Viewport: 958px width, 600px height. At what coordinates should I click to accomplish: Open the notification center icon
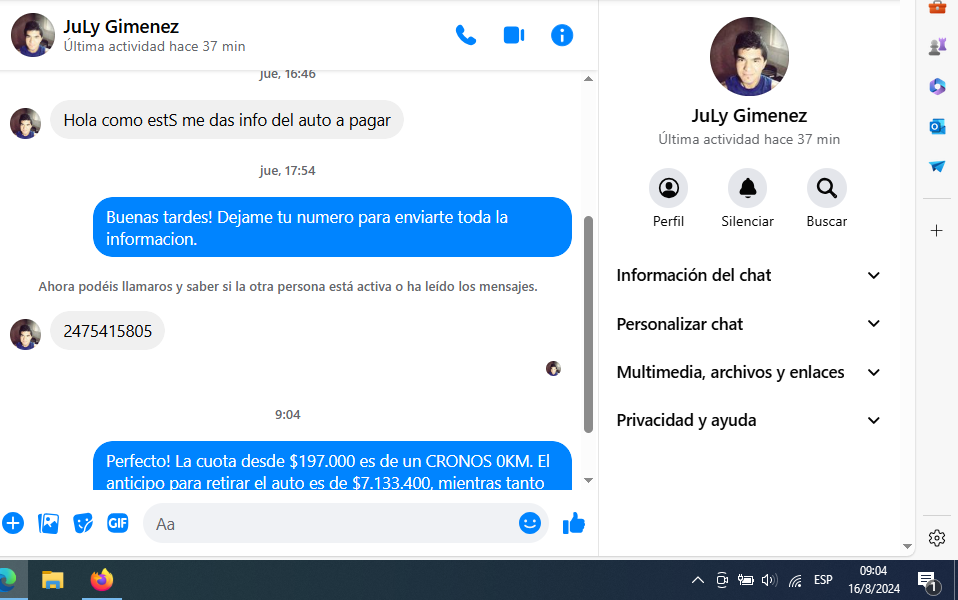(928, 582)
